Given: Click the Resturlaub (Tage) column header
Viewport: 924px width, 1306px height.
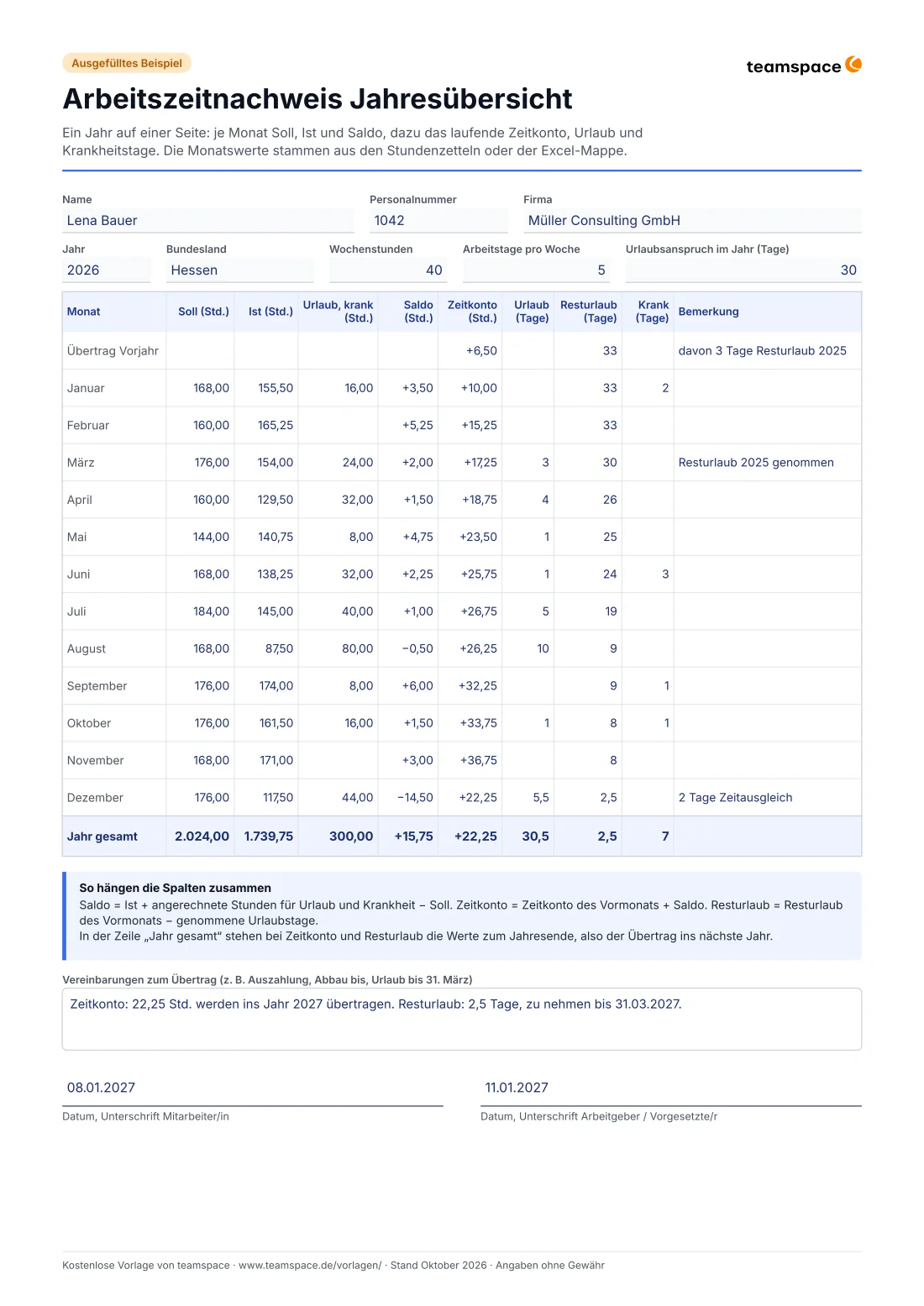Looking at the screenshot, I should [x=589, y=312].
